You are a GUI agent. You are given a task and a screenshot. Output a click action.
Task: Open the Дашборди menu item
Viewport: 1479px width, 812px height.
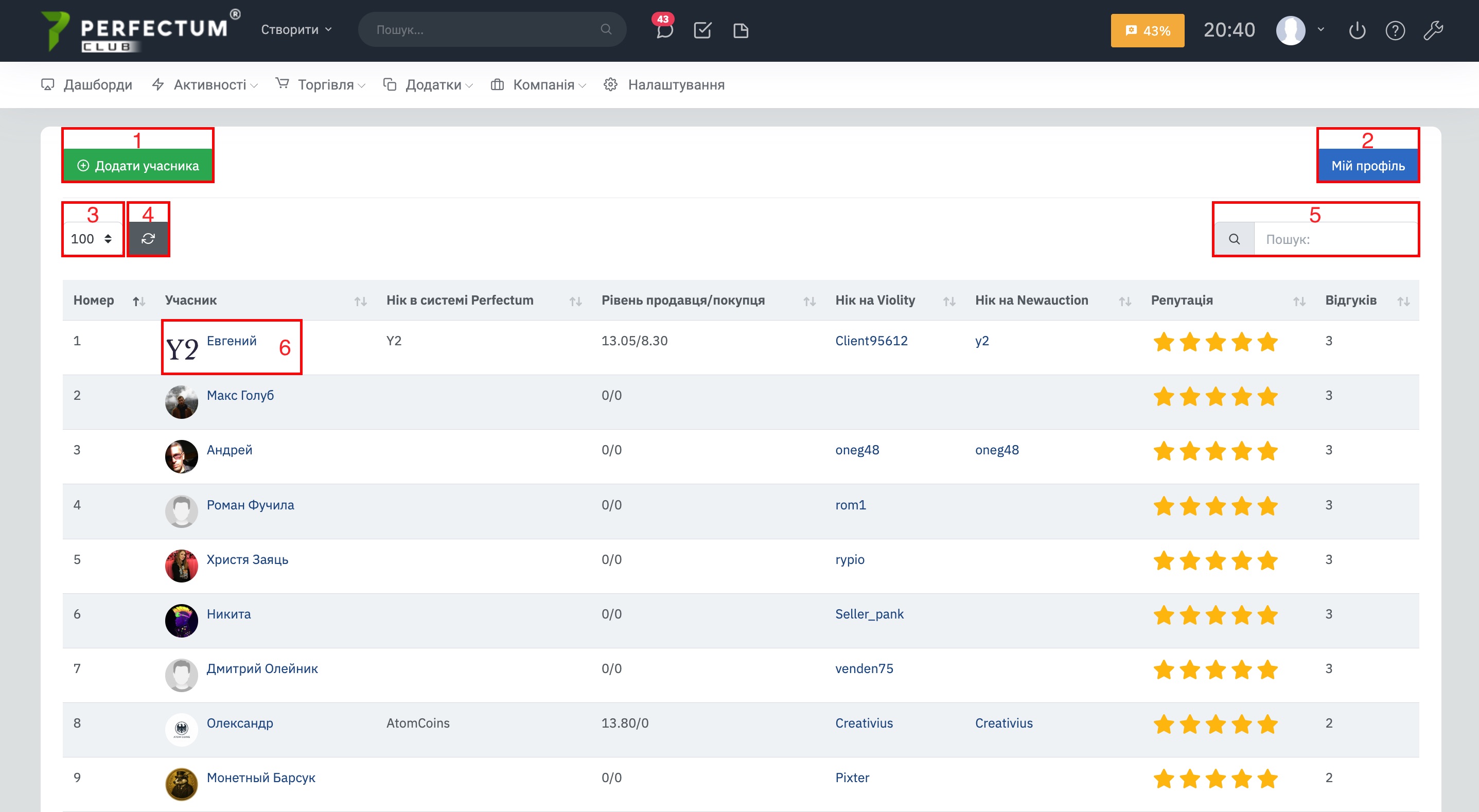pyautogui.click(x=97, y=85)
